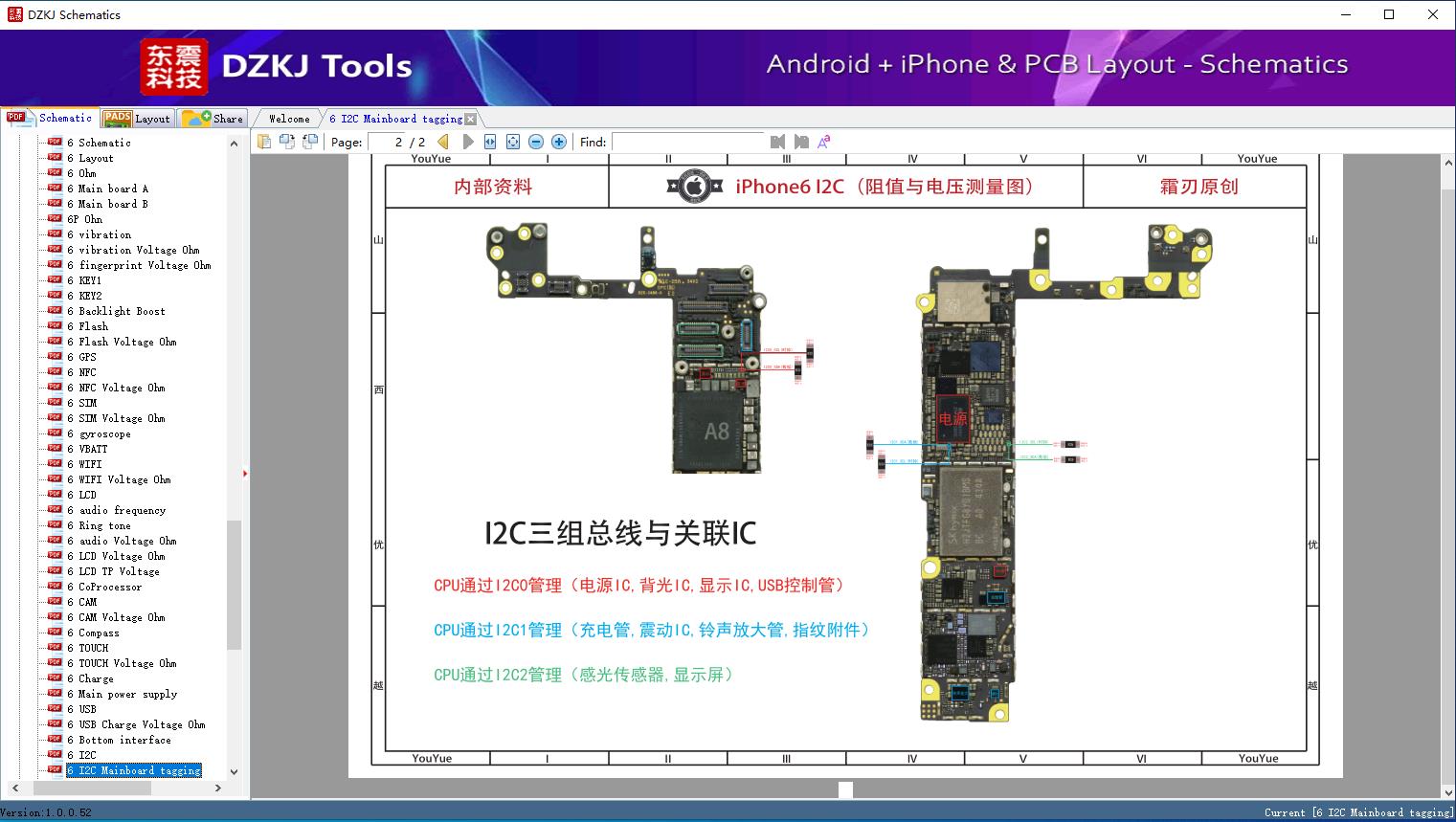The width and height of the screenshot is (1456, 822).
Task: Open the Share tab
Action: [x=213, y=119]
